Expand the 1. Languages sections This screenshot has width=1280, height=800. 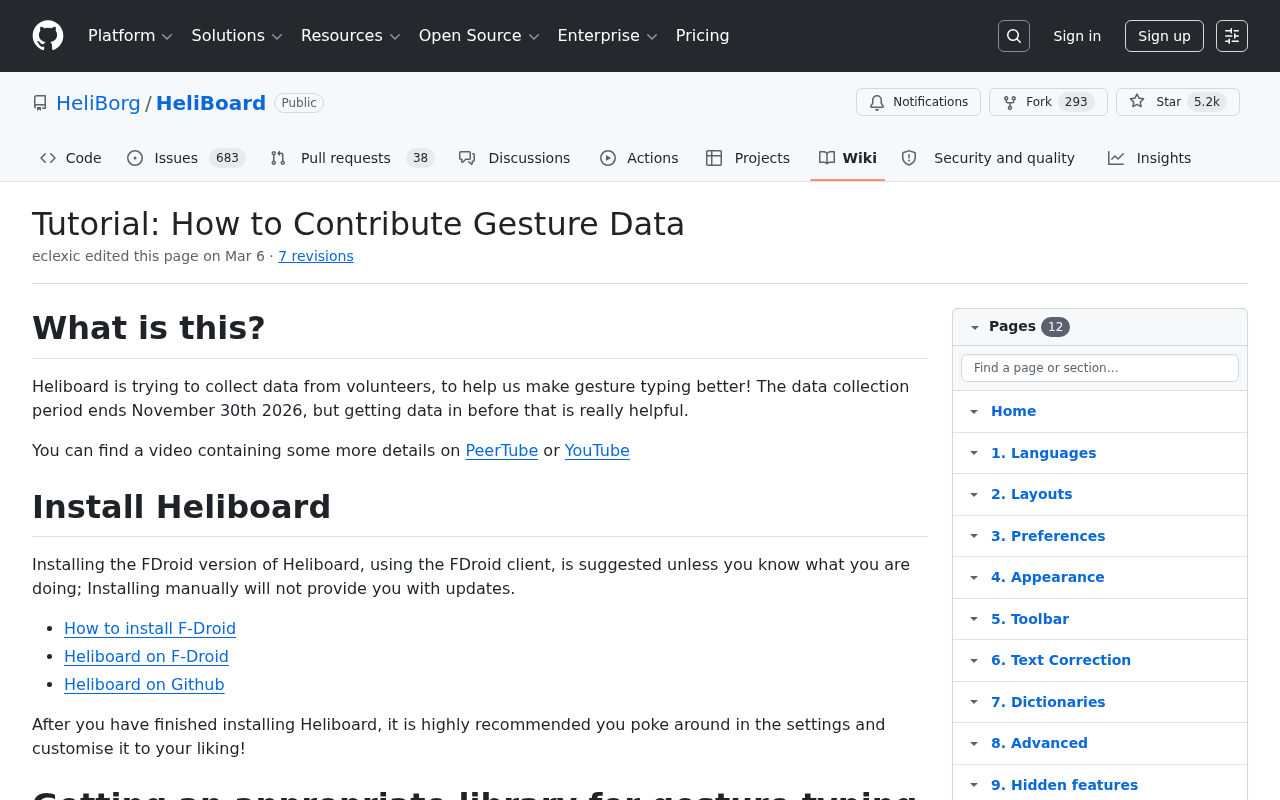pyautogui.click(x=974, y=453)
